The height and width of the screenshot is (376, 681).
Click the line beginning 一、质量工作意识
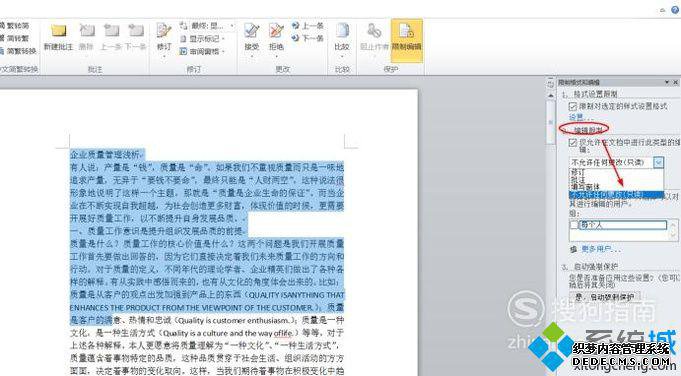click(x=158, y=231)
